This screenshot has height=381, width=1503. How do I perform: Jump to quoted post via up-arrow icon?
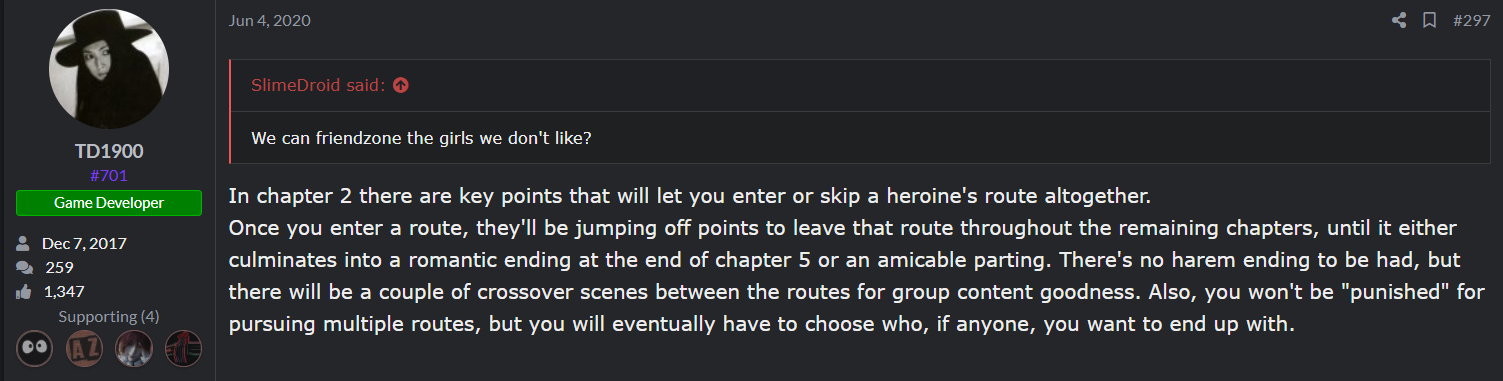click(x=401, y=85)
